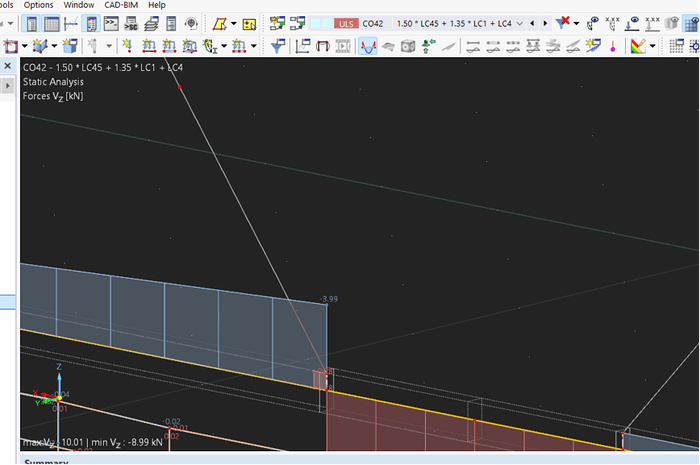Click the magenta pin marker icon
The height and width of the screenshot is (465, 700).
click(x=613, y=46)
